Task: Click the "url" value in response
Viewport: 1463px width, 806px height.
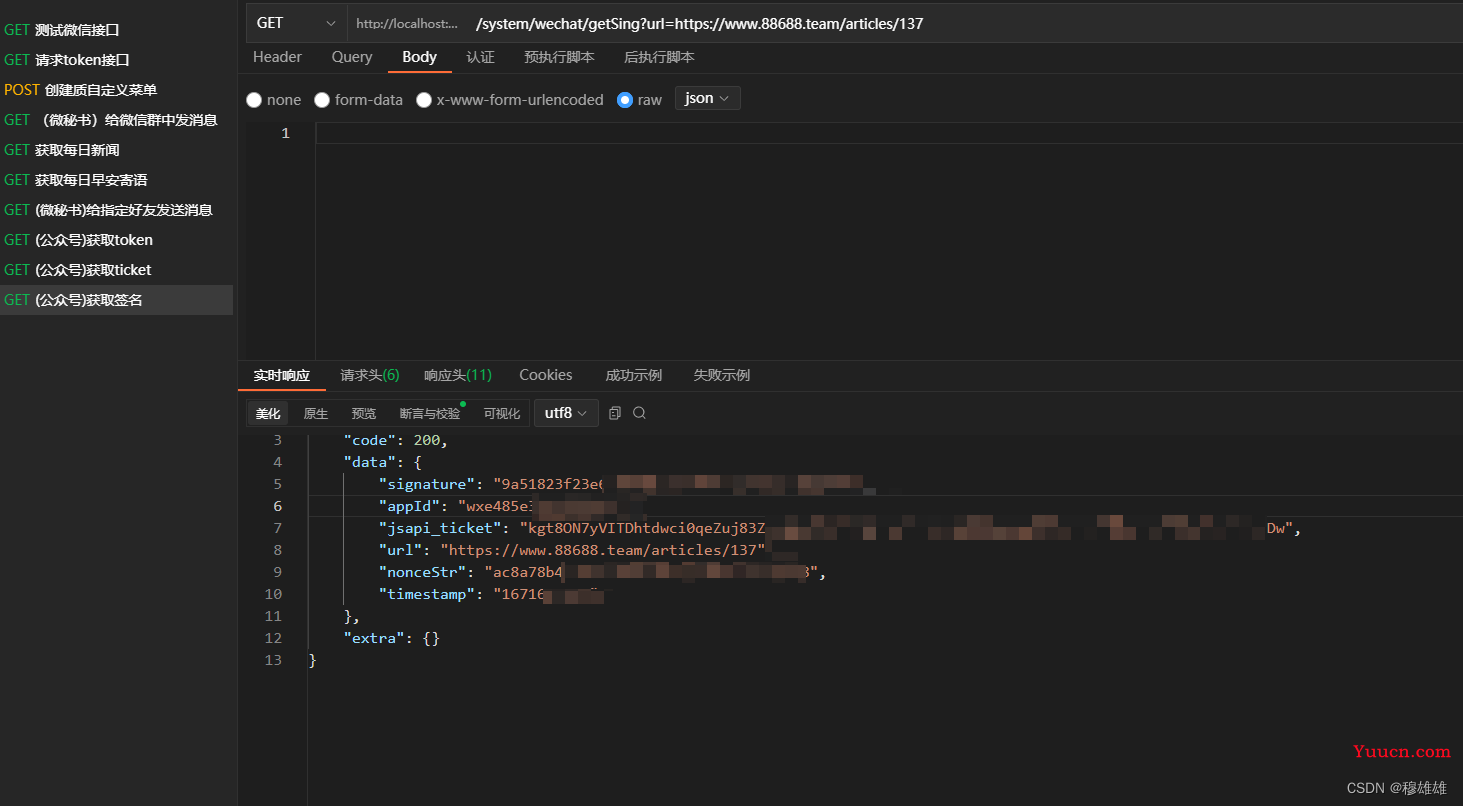Action: click(x=602, y=550)
